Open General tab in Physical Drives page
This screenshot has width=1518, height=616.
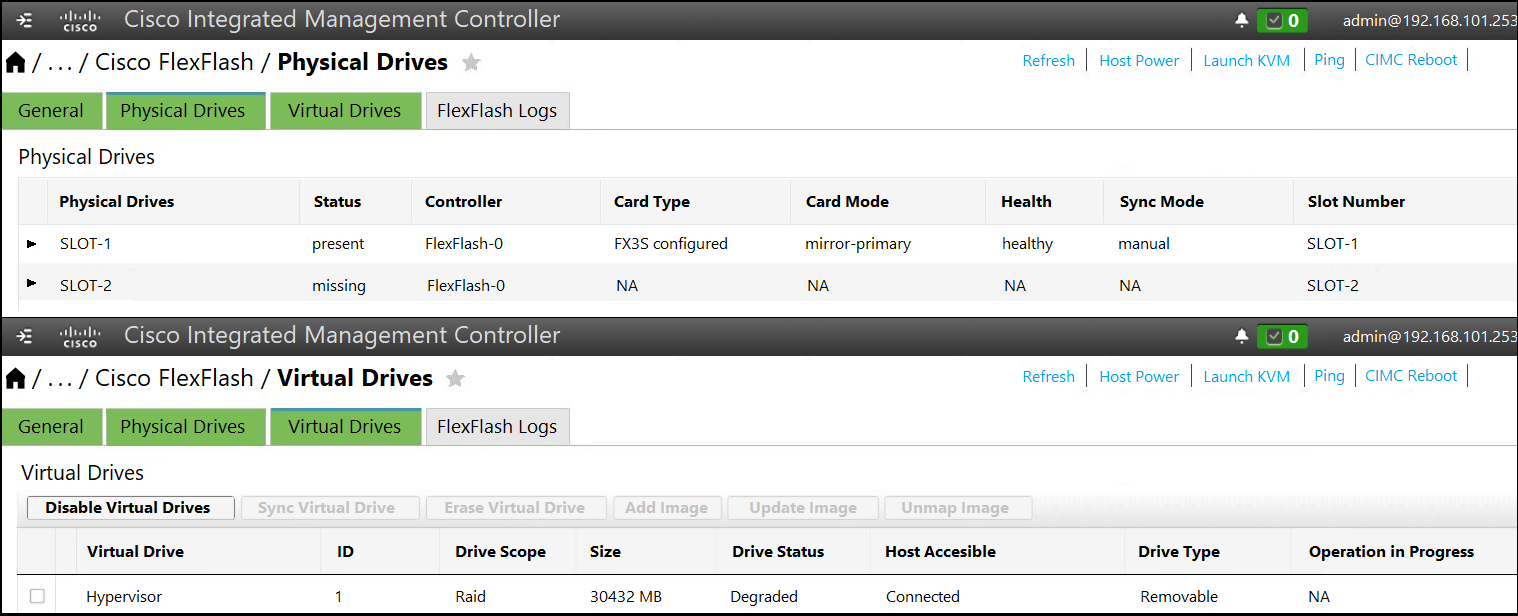[51, 110]
